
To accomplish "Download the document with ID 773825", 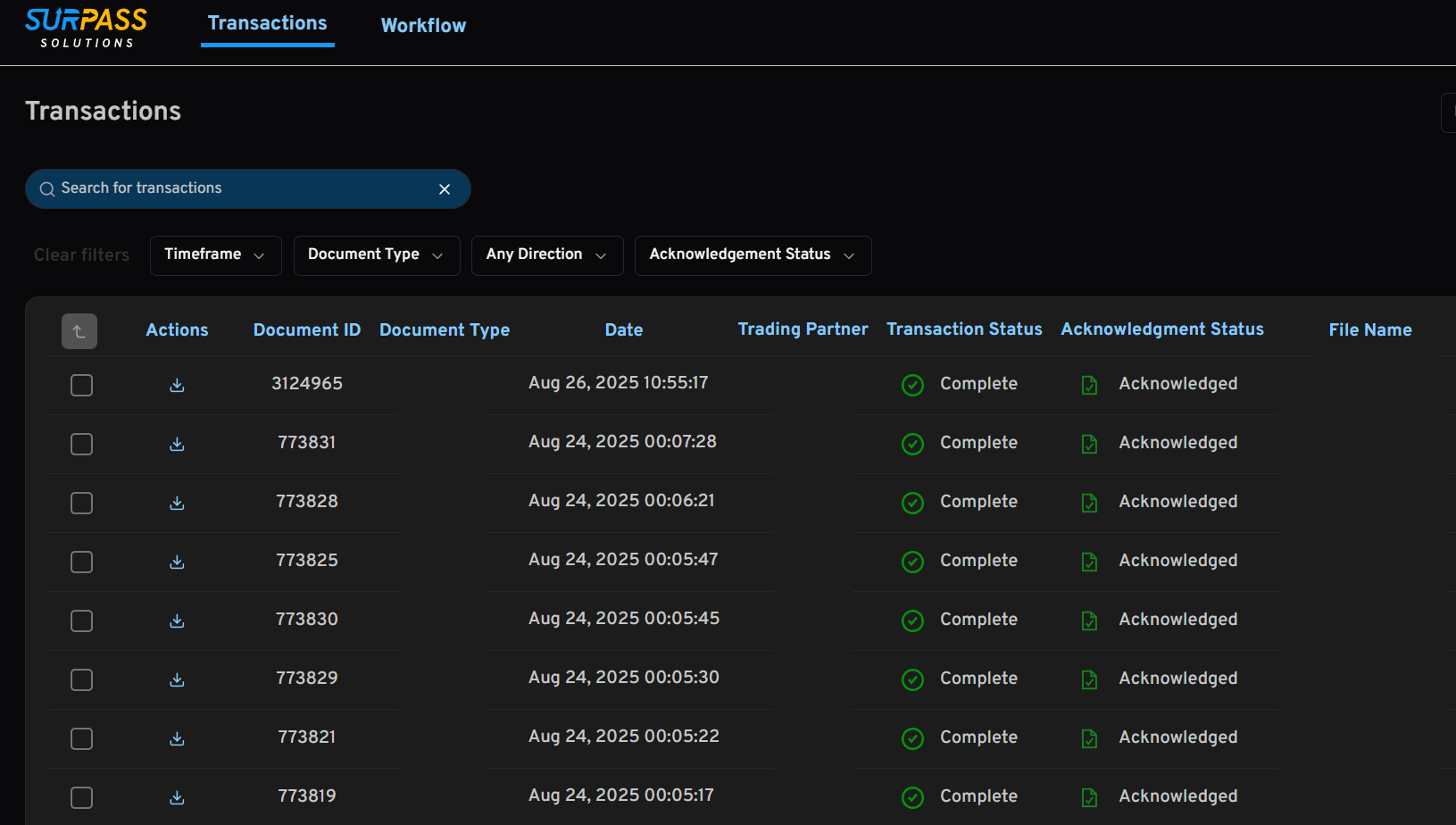I will click(x=177, y=562).
